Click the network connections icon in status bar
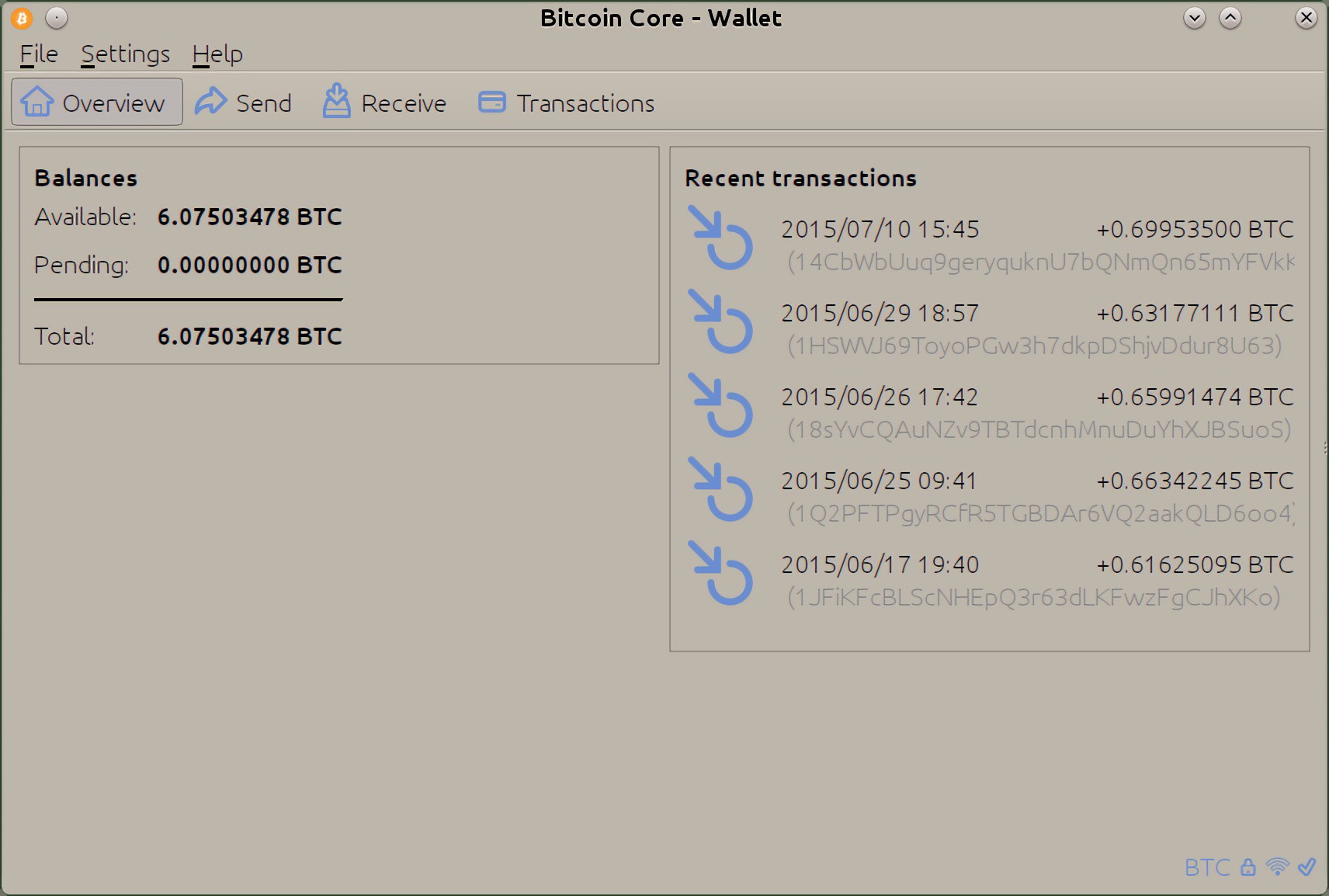 (x=1277, y=866)
